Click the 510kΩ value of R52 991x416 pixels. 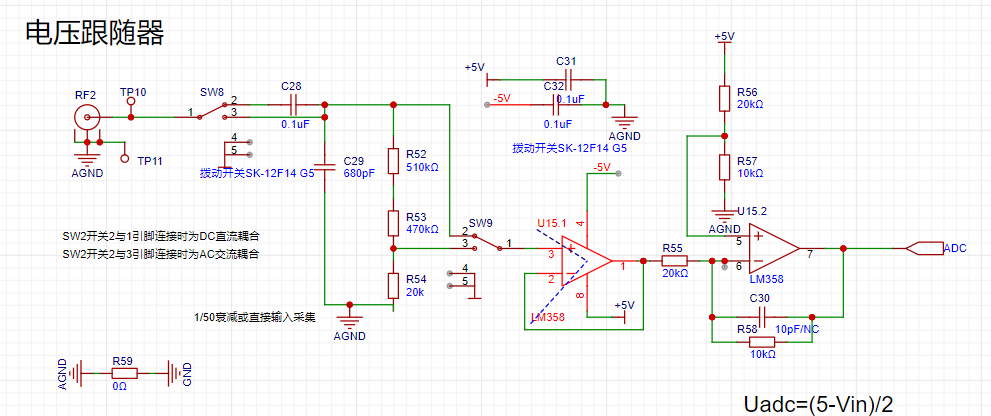[422, 169]
